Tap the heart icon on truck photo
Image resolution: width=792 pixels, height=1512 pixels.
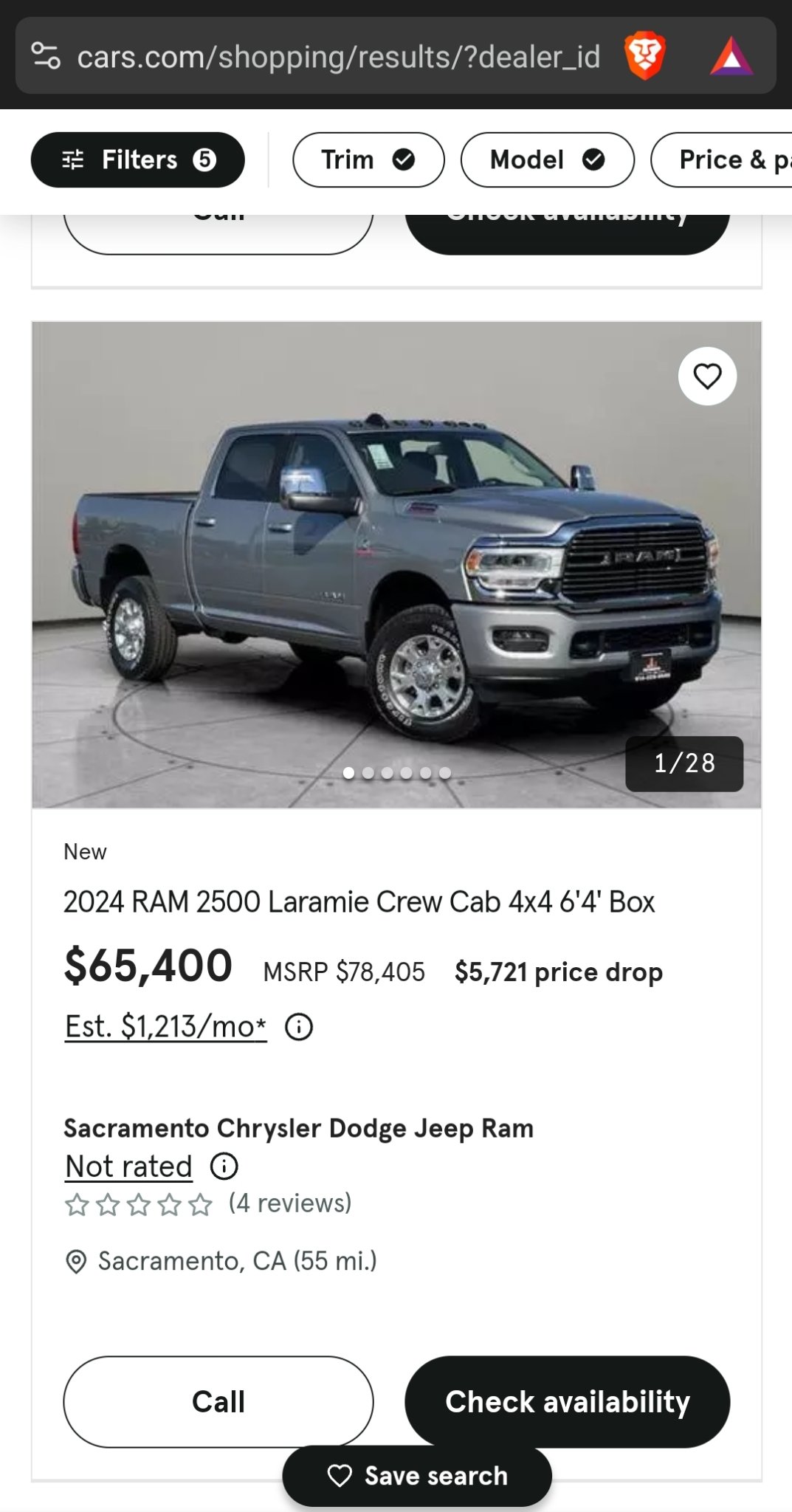706,377
